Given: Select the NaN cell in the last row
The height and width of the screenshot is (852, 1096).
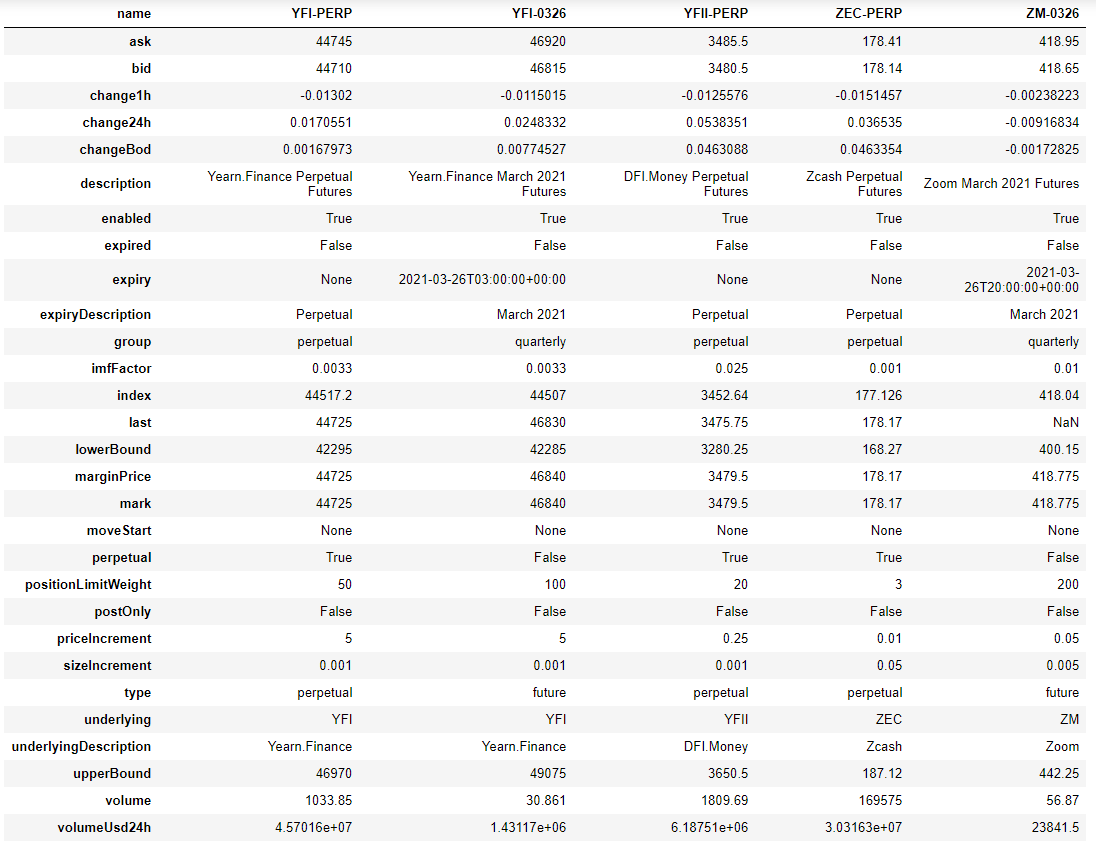Looking at the screenshot, I should [1065, 423].
